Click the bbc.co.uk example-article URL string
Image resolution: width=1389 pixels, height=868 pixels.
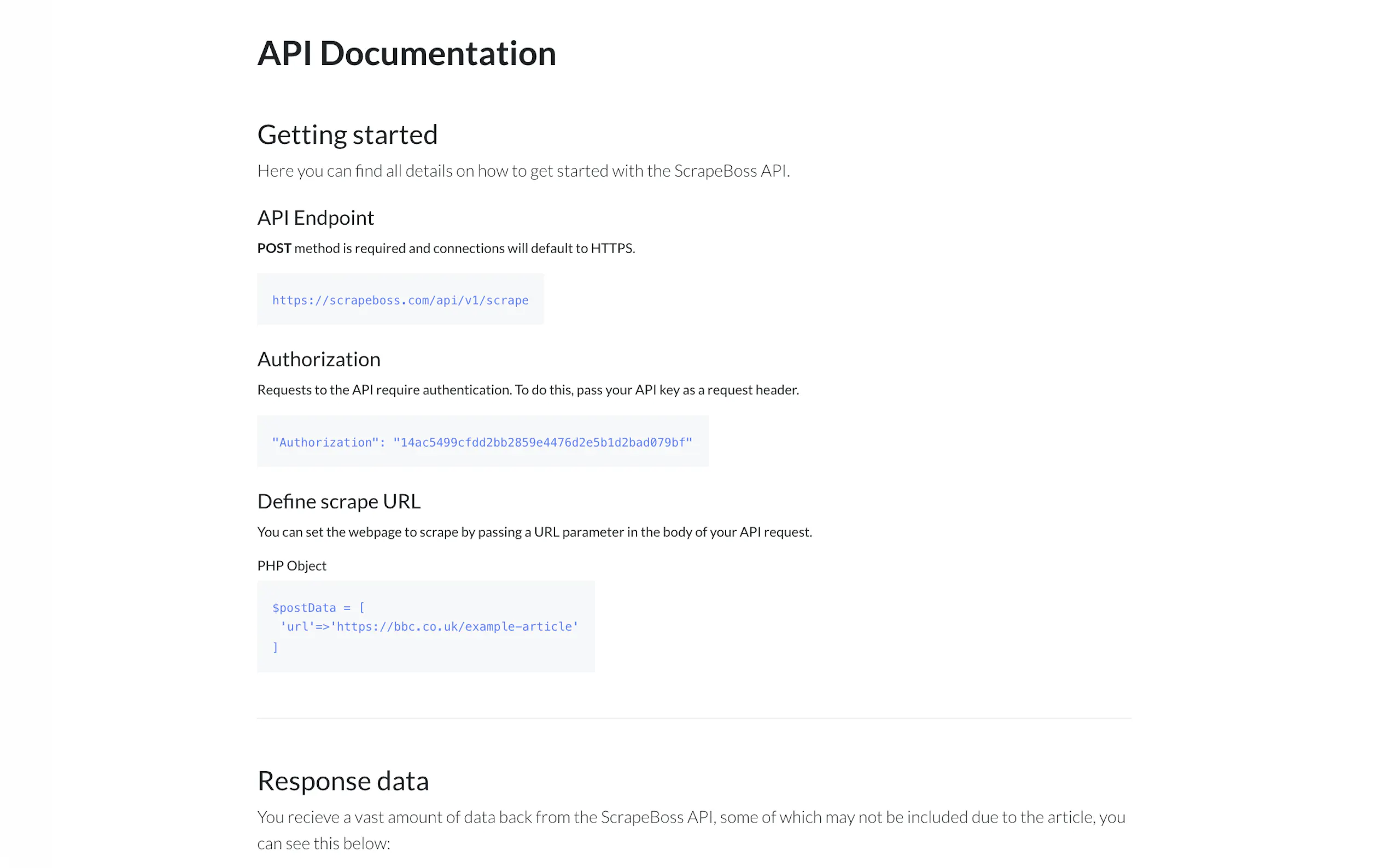click(x=457, y=626)
